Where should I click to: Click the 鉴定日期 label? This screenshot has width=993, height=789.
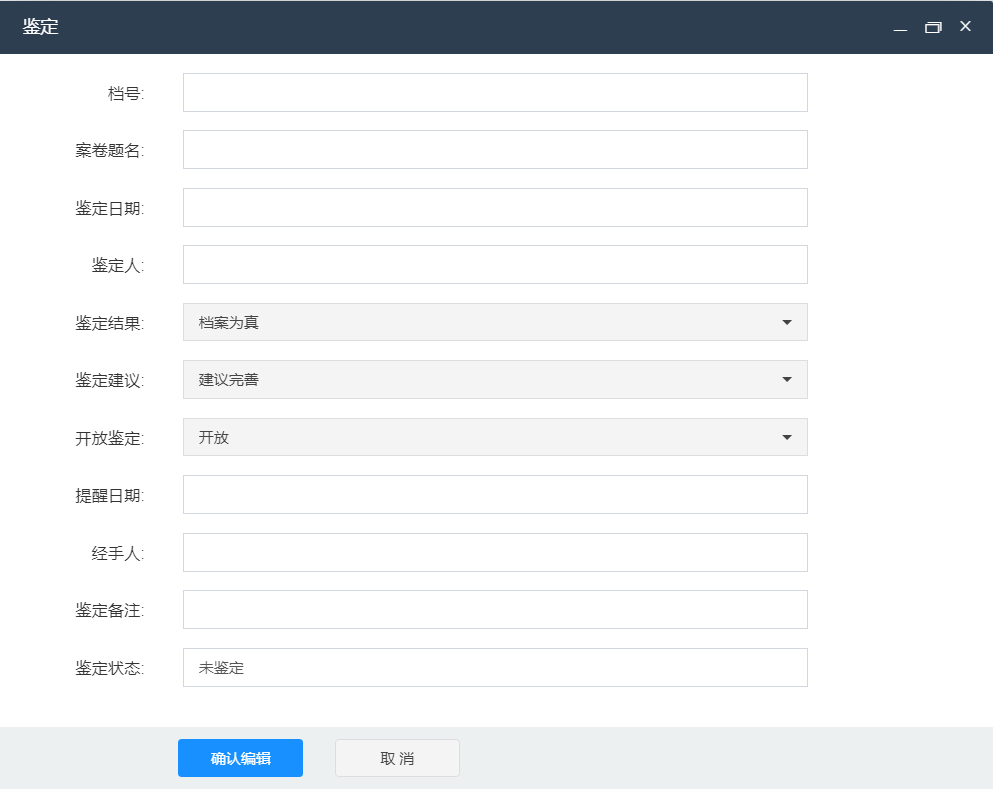[110, 208]
